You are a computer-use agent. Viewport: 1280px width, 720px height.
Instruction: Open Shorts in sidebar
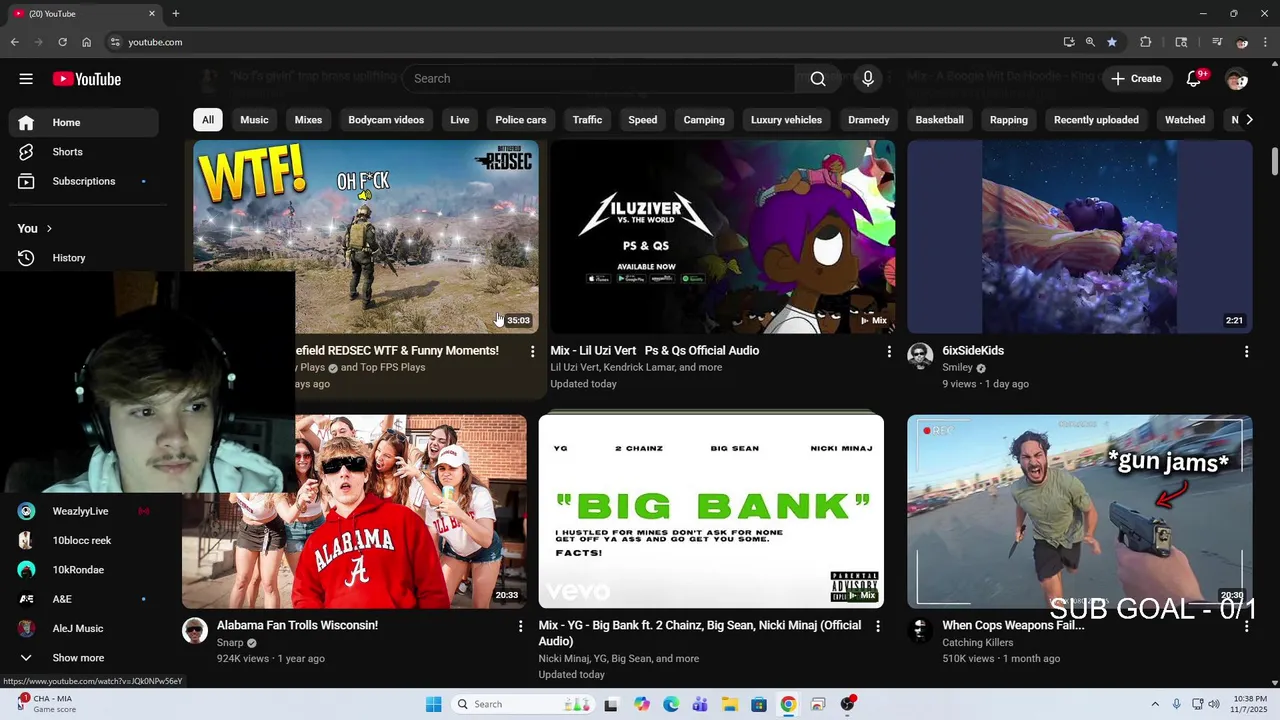pos(84,152)
